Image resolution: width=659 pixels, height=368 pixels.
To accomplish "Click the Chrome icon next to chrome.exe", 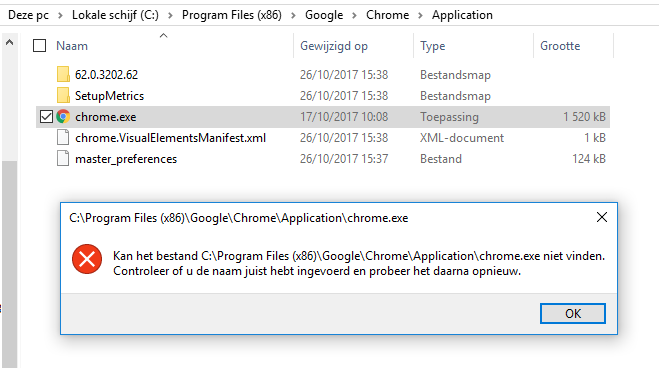I will [63, 116].
